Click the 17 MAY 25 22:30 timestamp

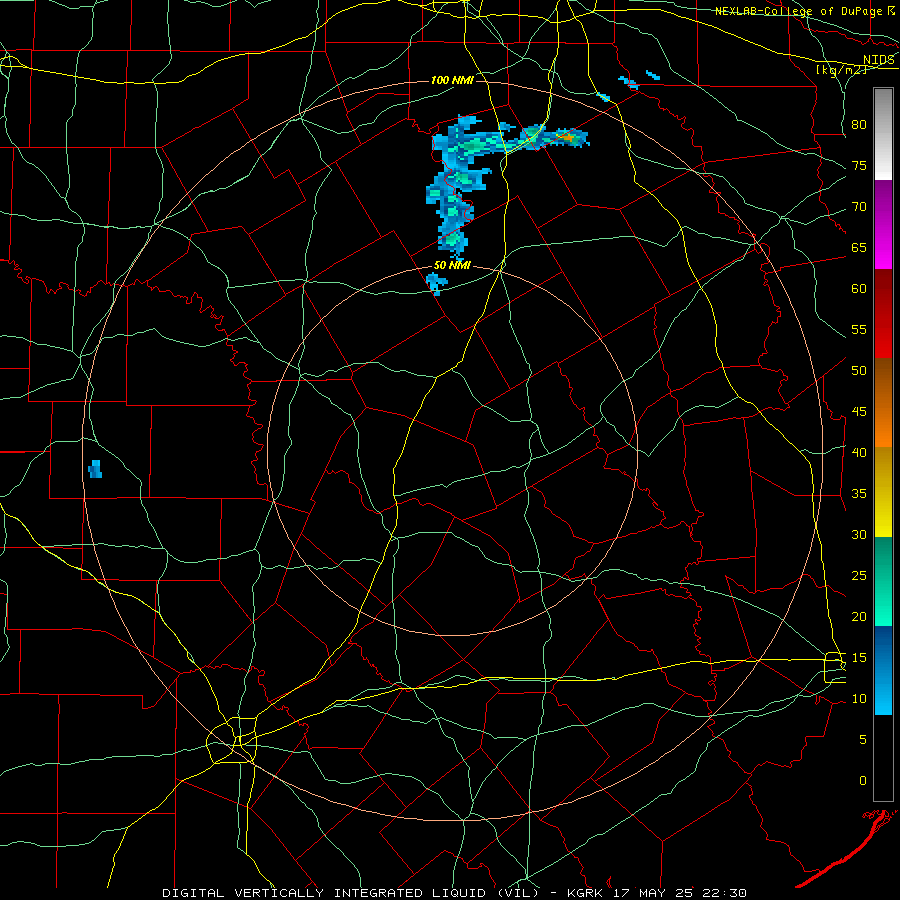pyautogui.click(x=680, y=893)
